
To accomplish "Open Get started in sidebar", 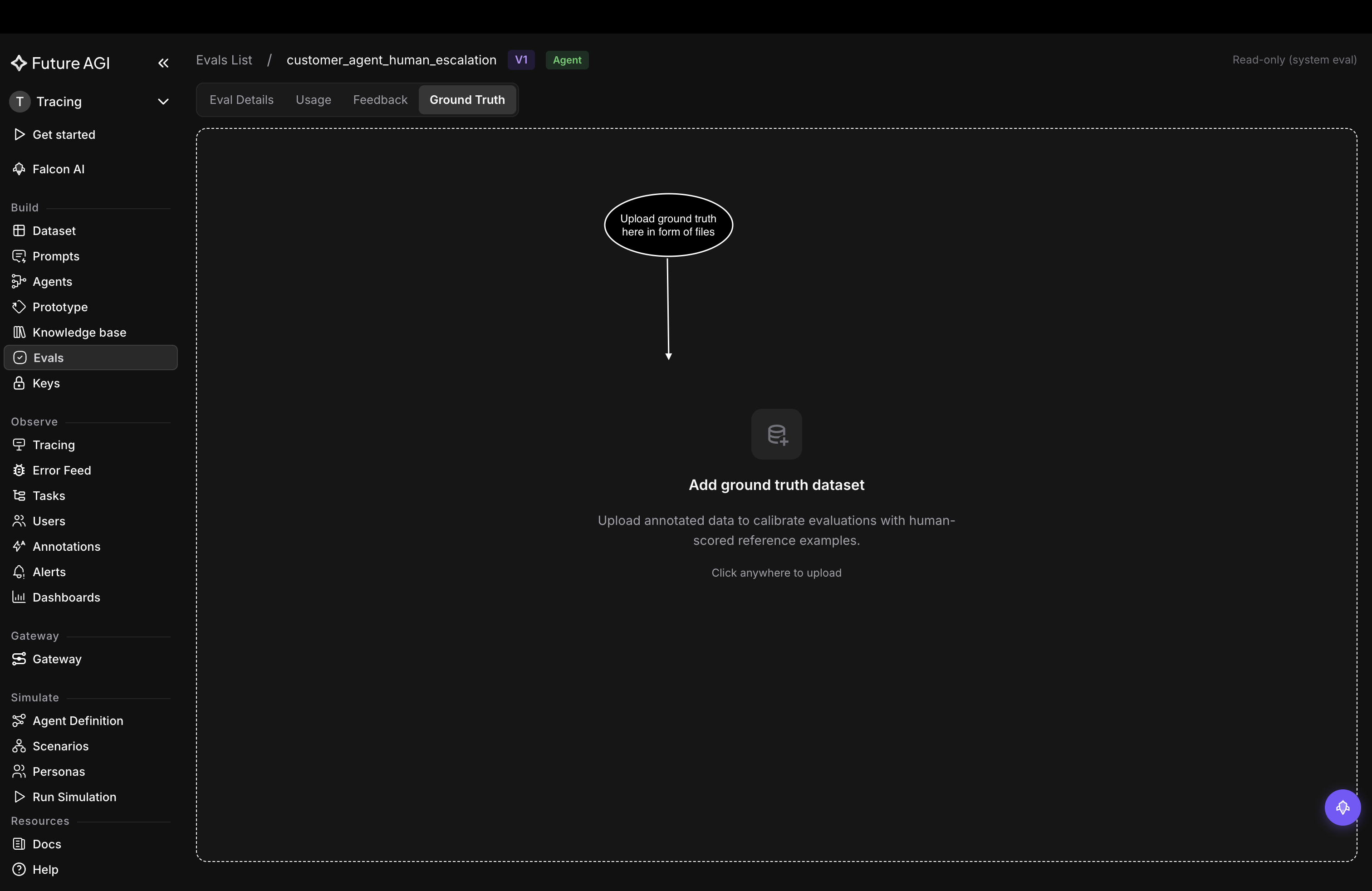I will [64, 134].
